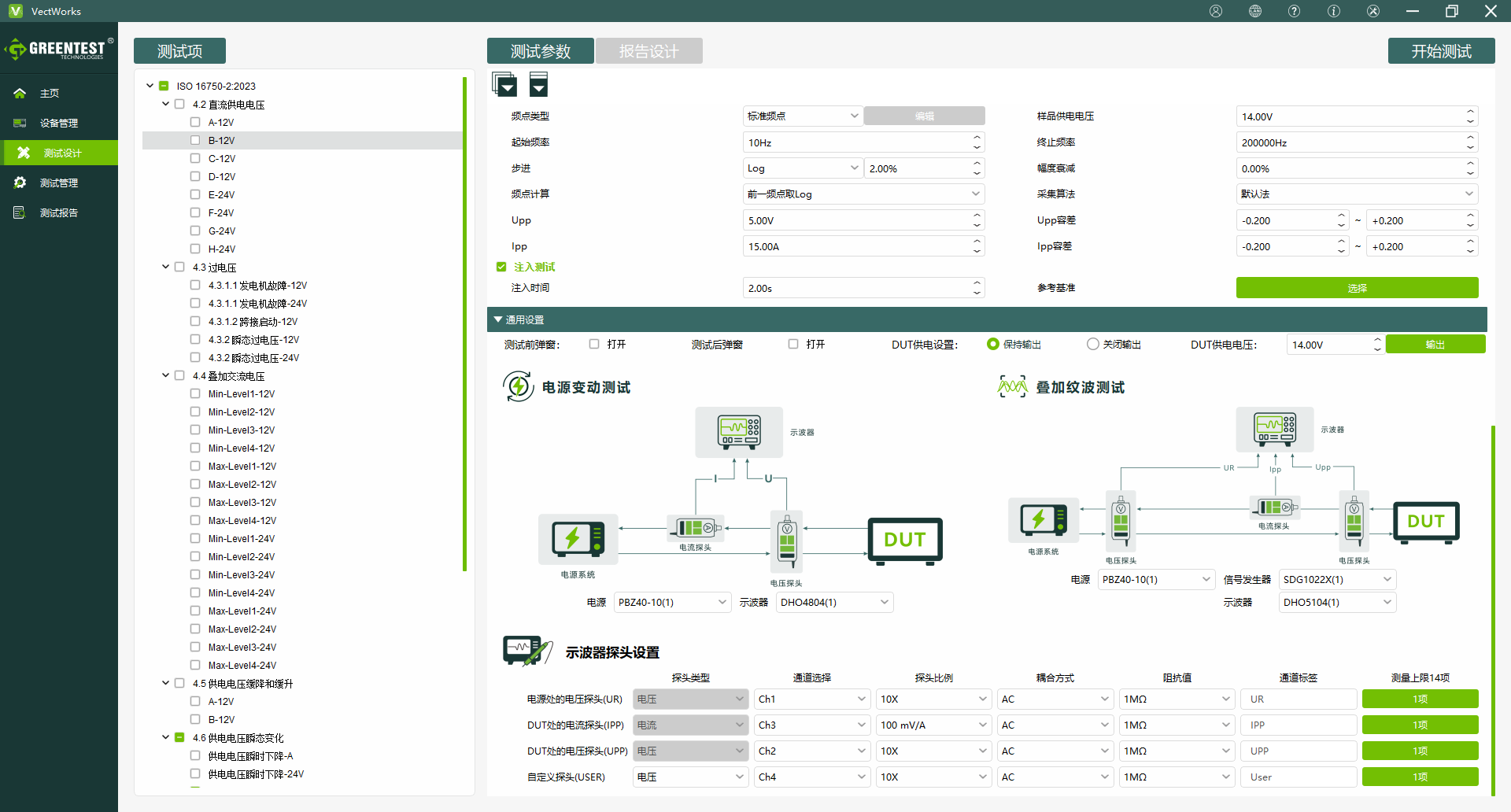1511x812 pixels.
Task: Click the single panel dropdown icon
Action: coord(539,84)
